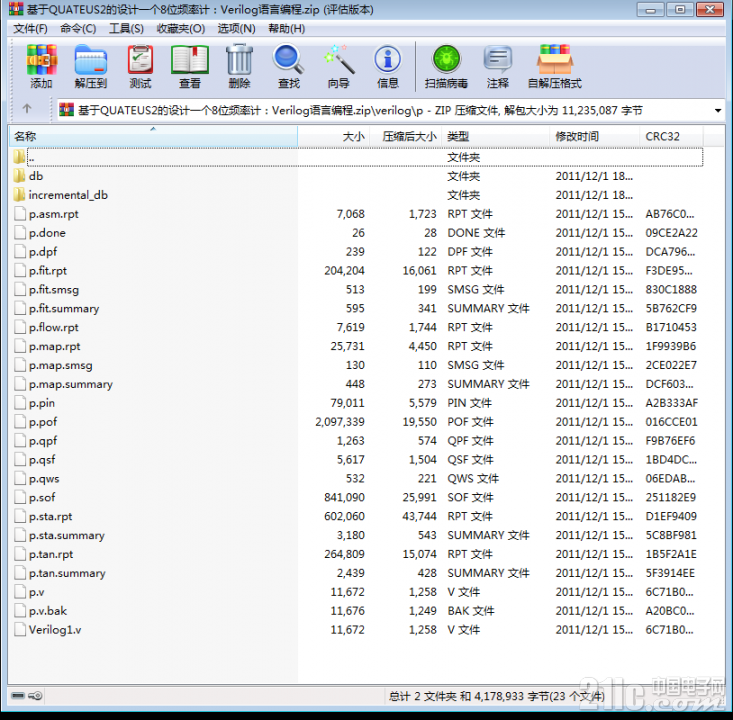The height and width of the screenshot is (720, 733).
Task: Click the Comment (注释) icon
Action: (x=498, y=65)
